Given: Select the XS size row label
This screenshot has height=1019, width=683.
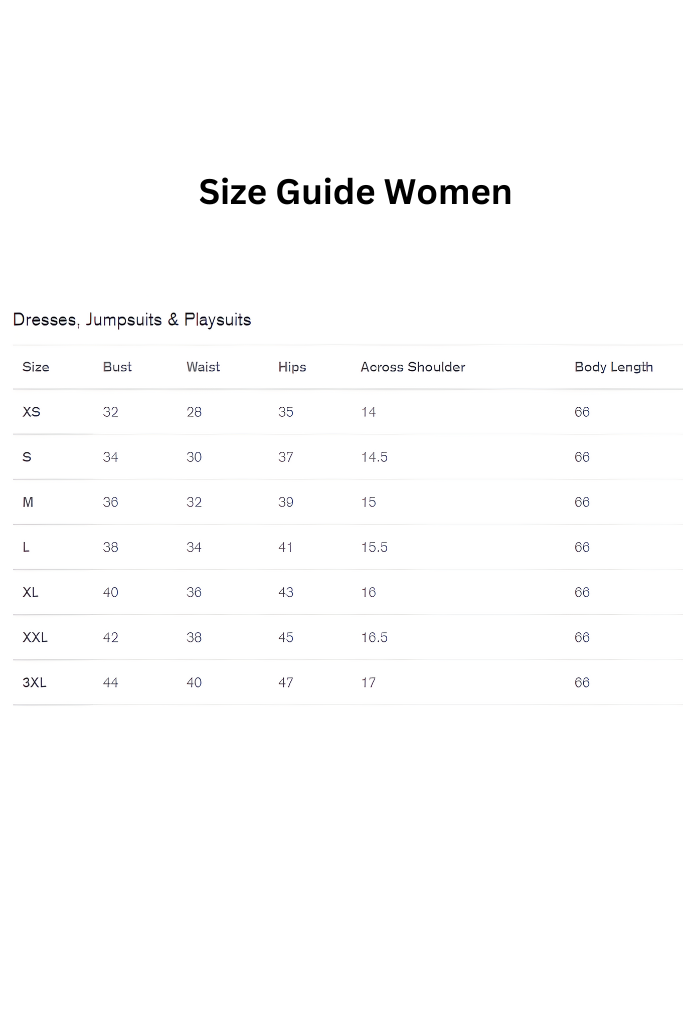Looking at the screenshot, I should pyautogui.click(x=32, y=412).
